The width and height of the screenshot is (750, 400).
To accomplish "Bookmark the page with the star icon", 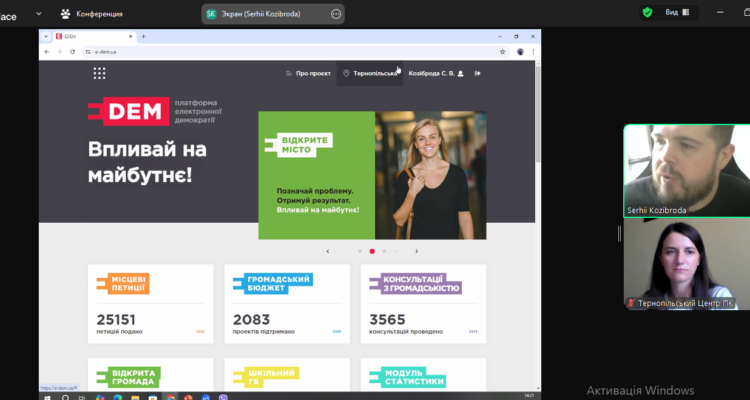I will (502, 51).
